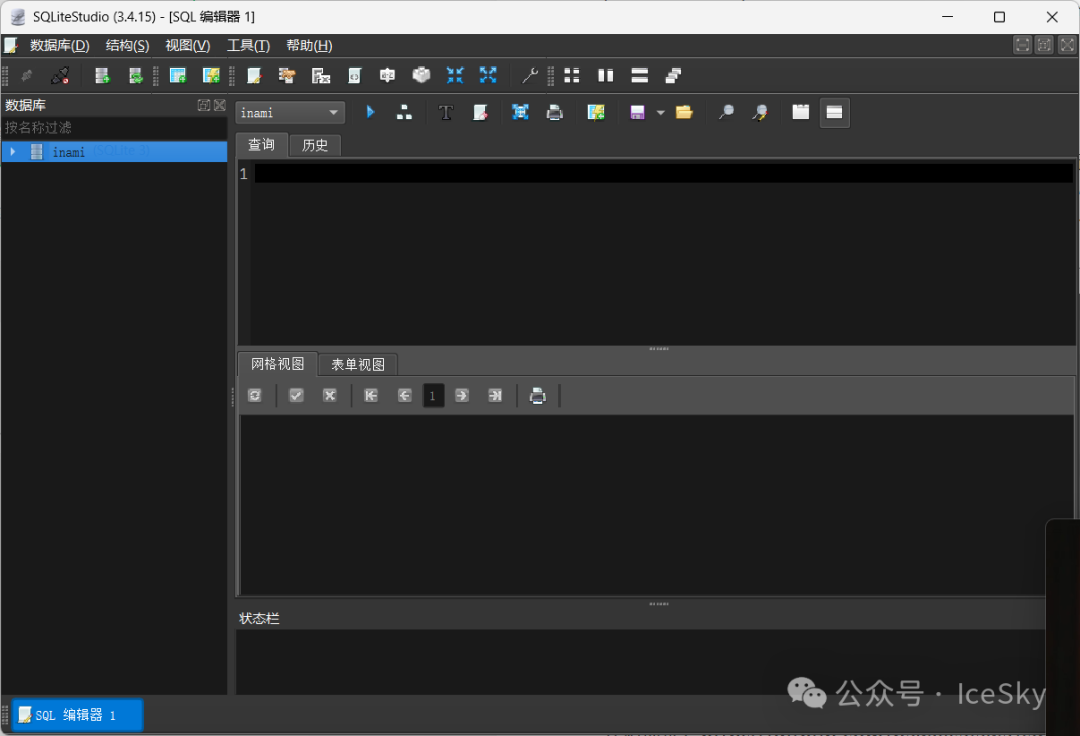The image size is (1080, 736).
Task: Open the 工具(T) menu
Action: point(248,45)
